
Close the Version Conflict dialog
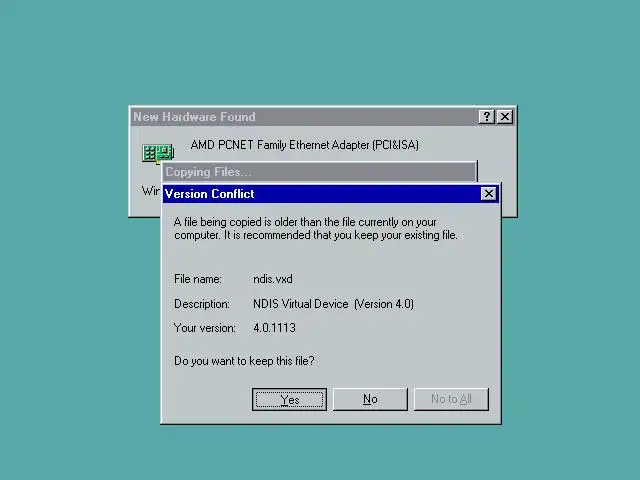pos(489,193)
